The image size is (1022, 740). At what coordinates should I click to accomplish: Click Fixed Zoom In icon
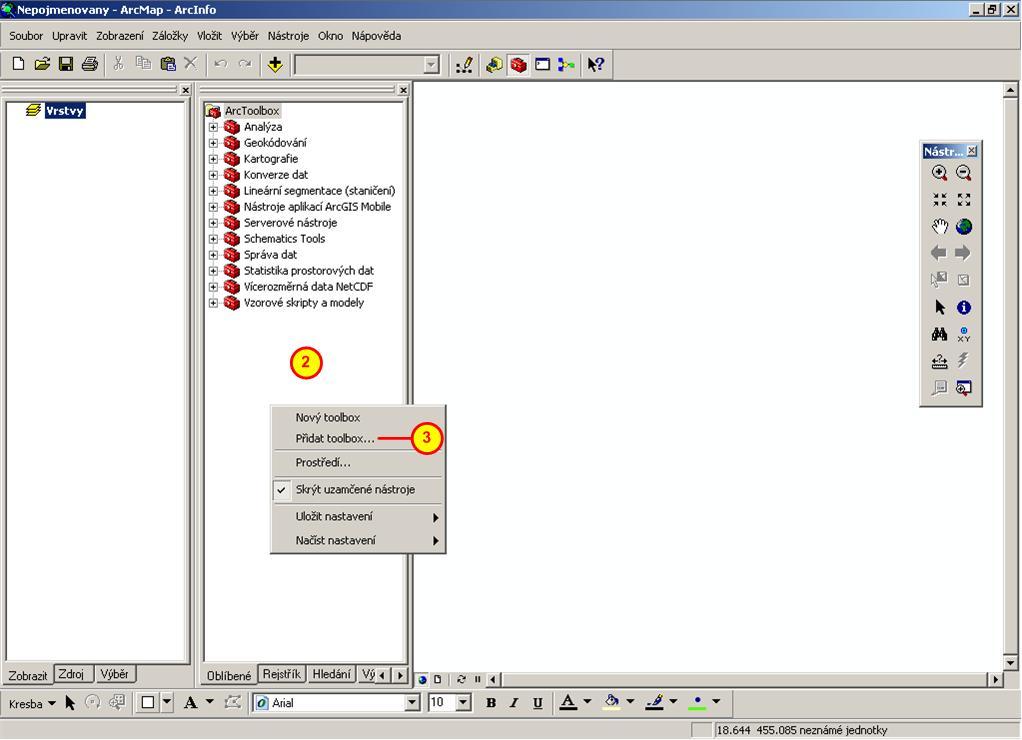(939, 200)
